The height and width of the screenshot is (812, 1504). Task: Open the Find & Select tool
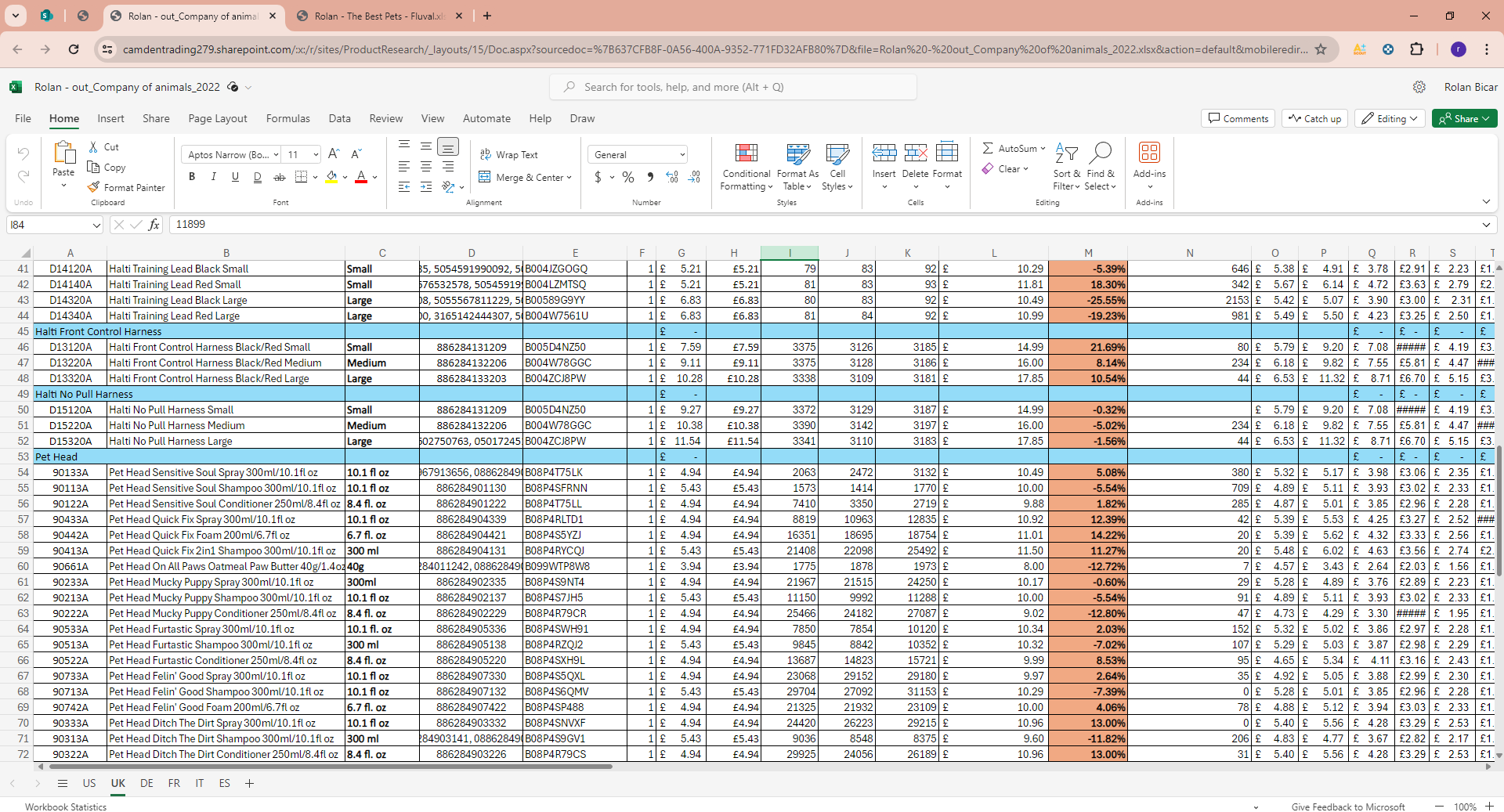(1100, 153)
